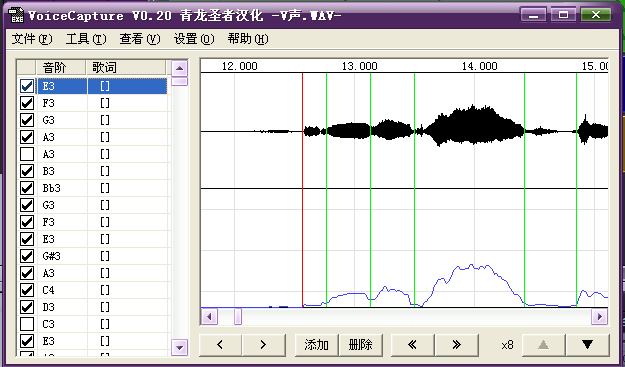
Task: Open the 设置(O) menu
Action: 194,39
